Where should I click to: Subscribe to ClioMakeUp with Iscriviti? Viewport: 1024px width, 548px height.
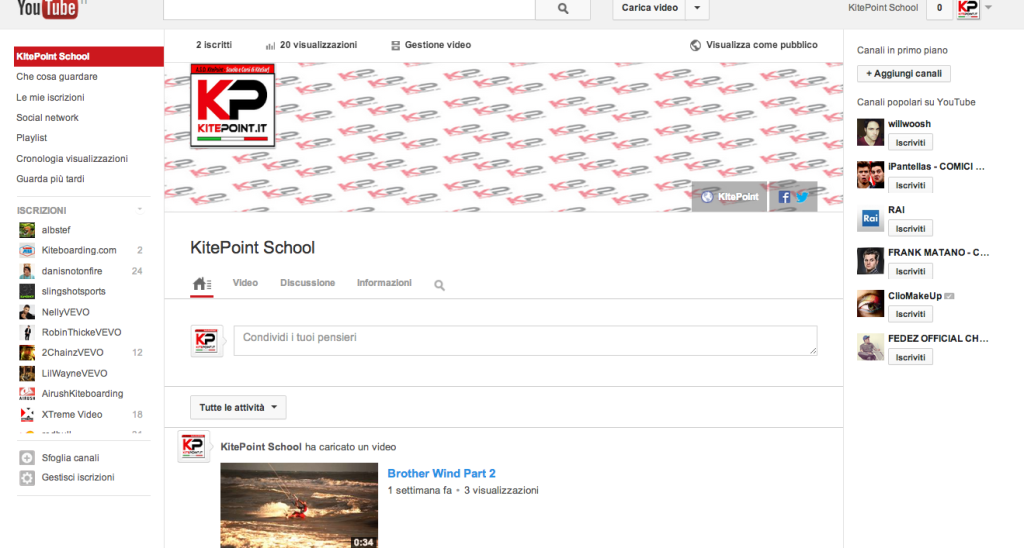click(910, 314)
